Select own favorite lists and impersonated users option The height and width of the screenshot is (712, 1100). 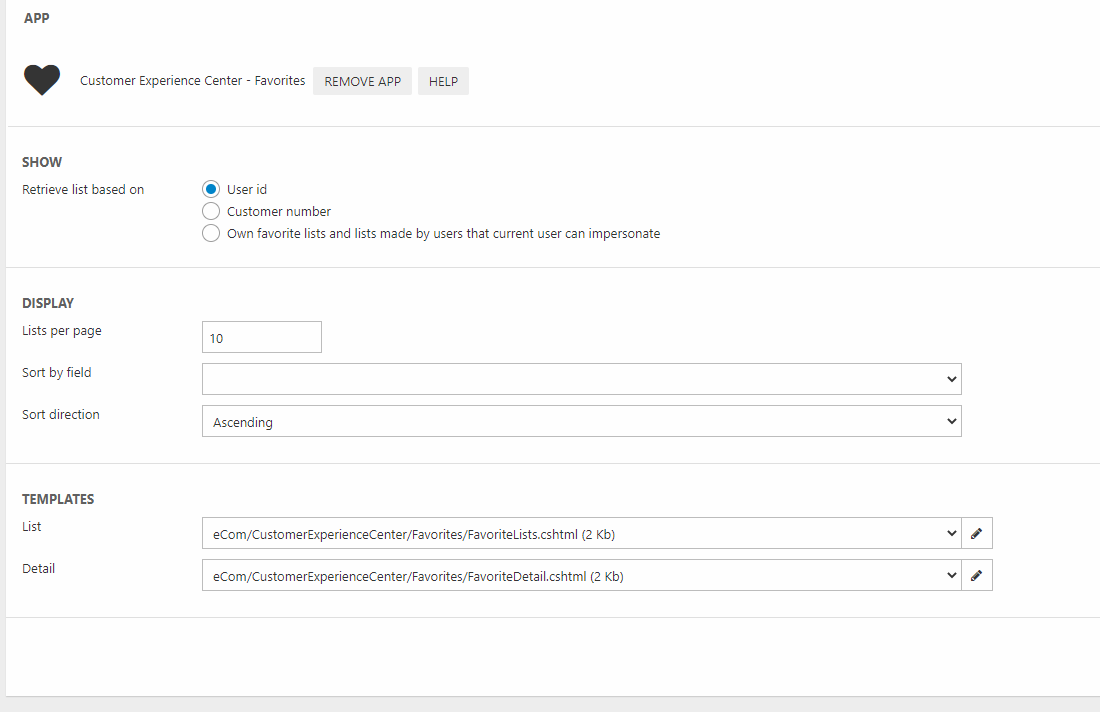pos(210,233)
